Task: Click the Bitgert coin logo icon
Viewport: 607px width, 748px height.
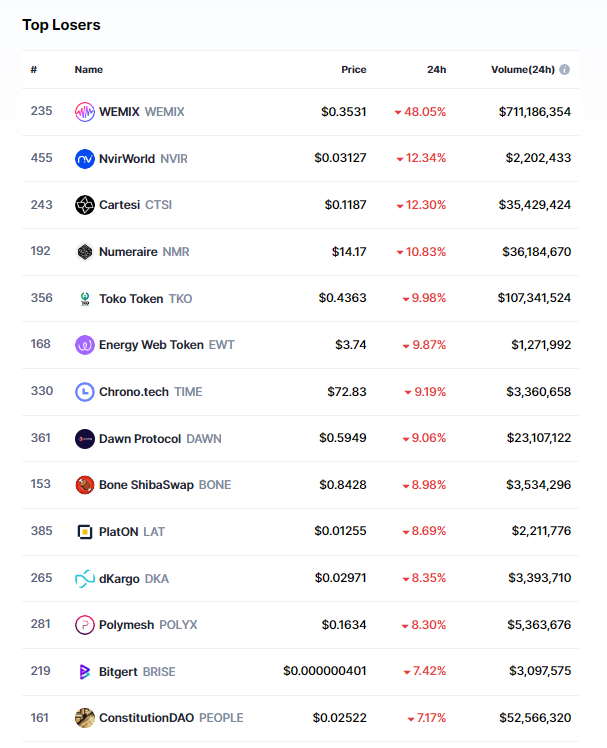Action: [85, 672]
